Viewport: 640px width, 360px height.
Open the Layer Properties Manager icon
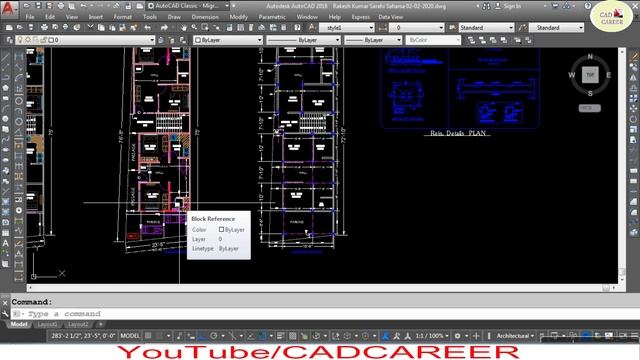(9, 40)
